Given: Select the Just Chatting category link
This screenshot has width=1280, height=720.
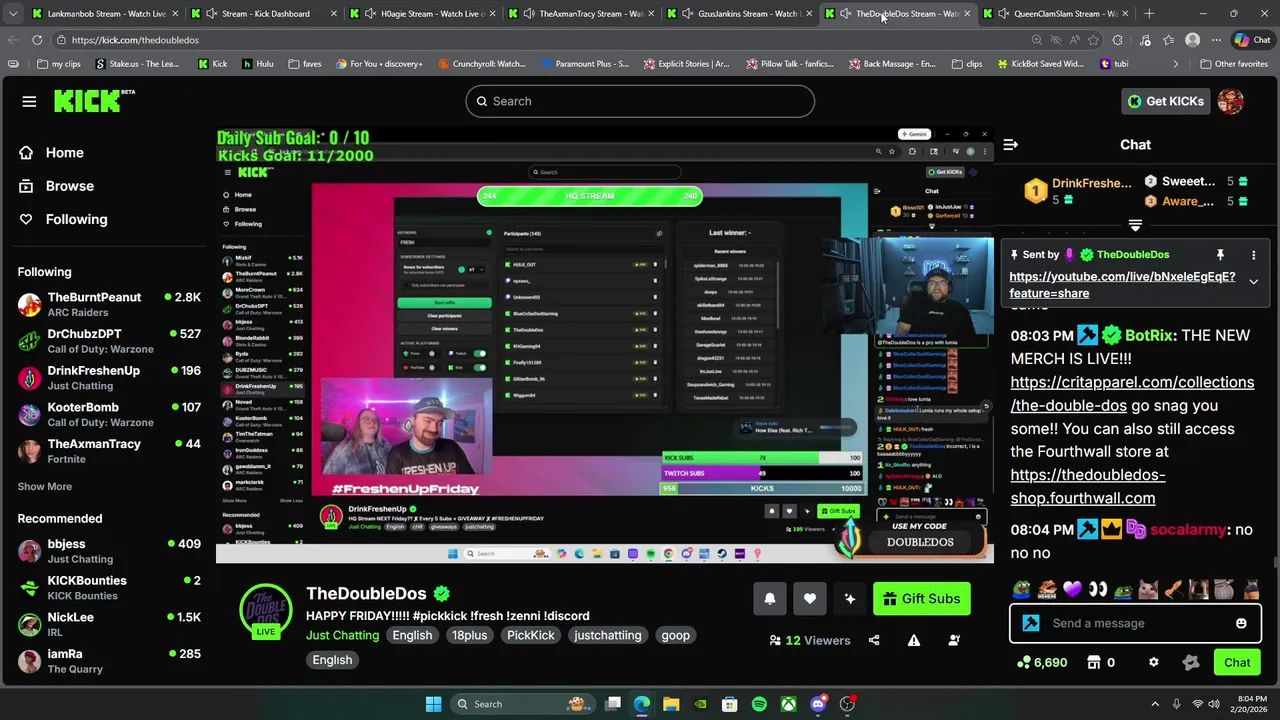Looking at the screenshot, I should point(342,636).
